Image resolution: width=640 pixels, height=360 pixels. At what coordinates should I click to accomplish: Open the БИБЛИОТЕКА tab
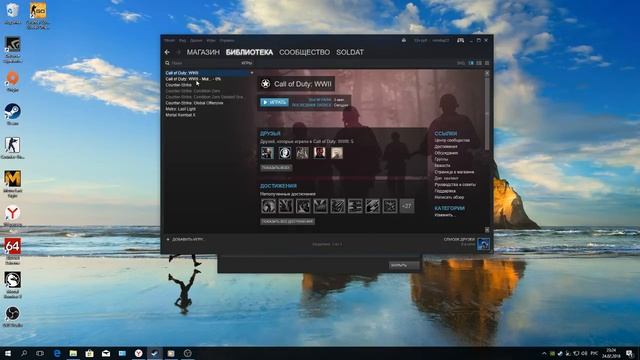[249, 52]
